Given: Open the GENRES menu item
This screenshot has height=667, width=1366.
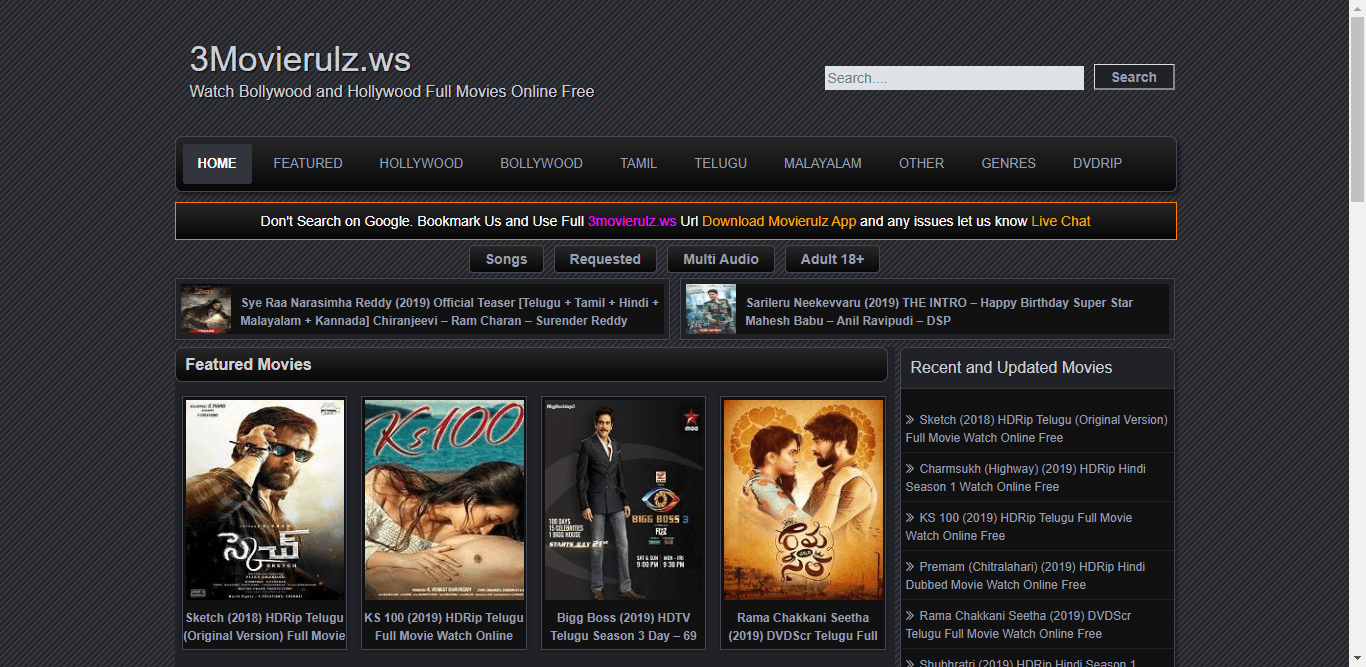Looking at the screenshot, I should coord(1008,163).
